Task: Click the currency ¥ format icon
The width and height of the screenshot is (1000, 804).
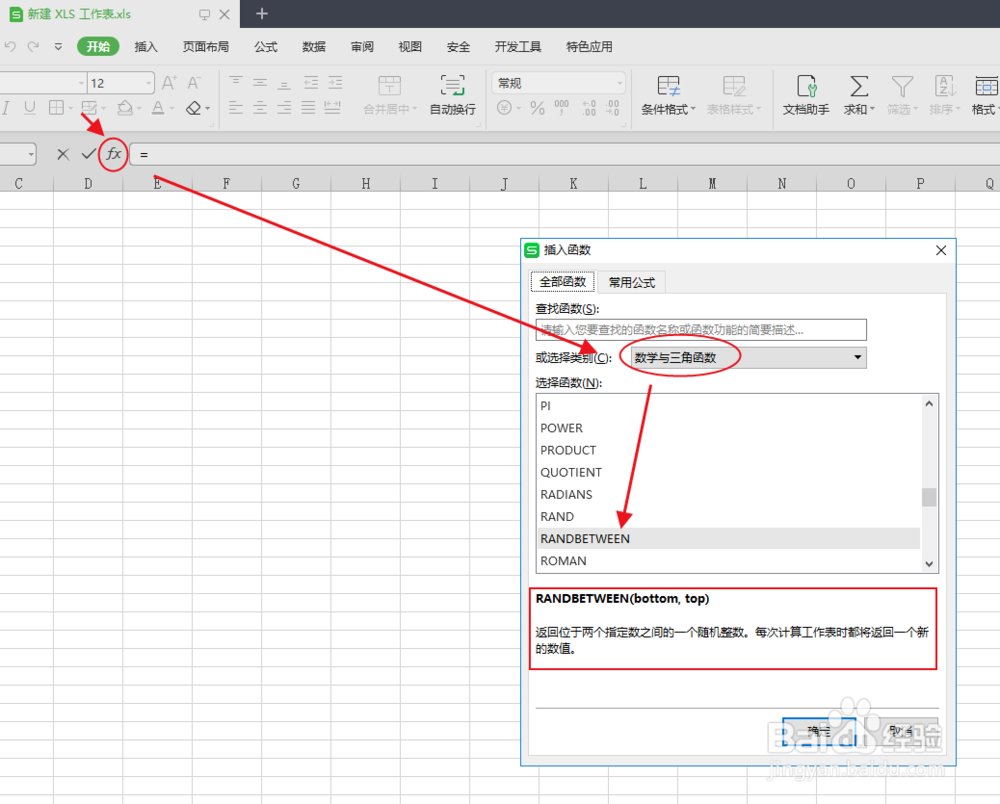Action: [x=504, y=108]
